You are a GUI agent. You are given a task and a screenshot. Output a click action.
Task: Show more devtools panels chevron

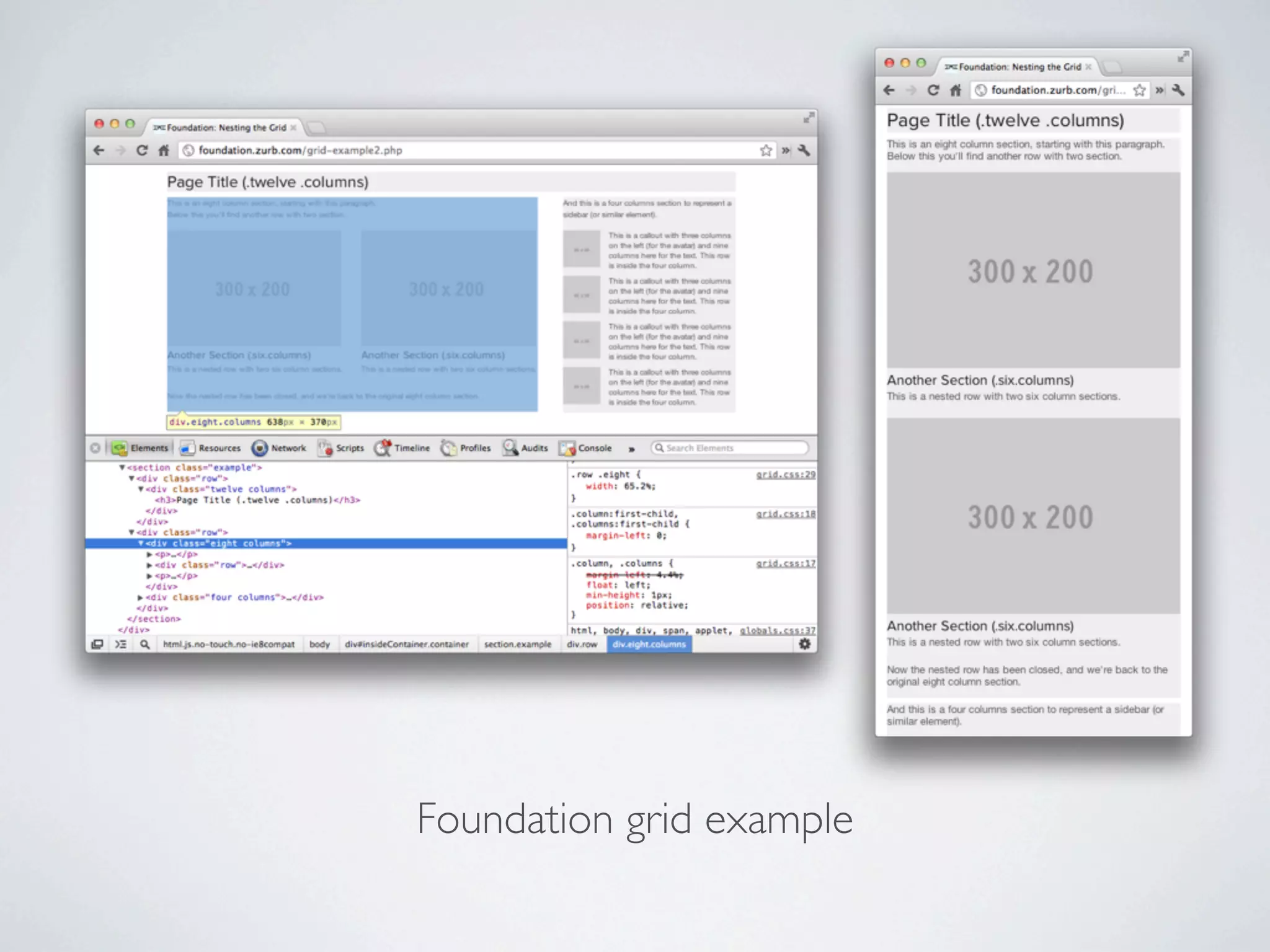632,449
